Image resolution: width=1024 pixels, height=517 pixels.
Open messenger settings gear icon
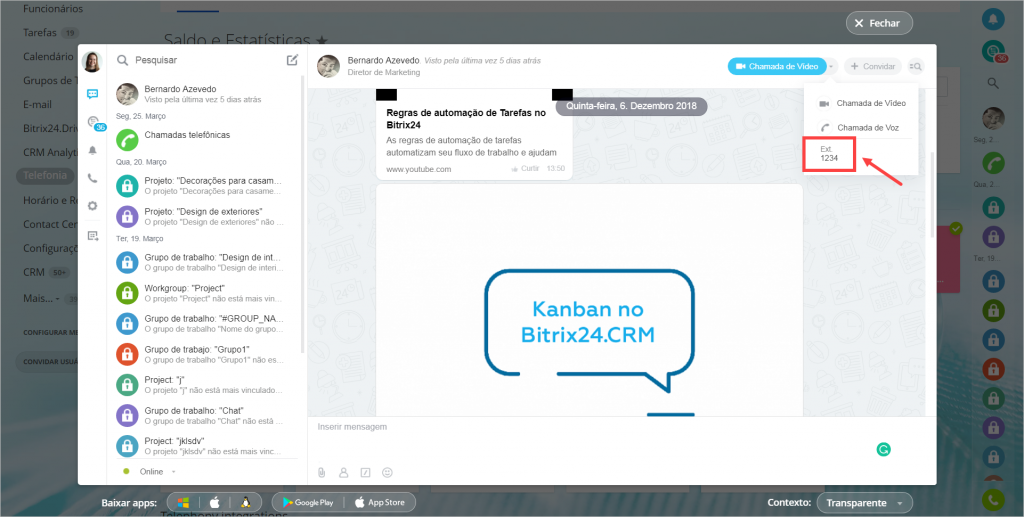[x=92, y=206]
